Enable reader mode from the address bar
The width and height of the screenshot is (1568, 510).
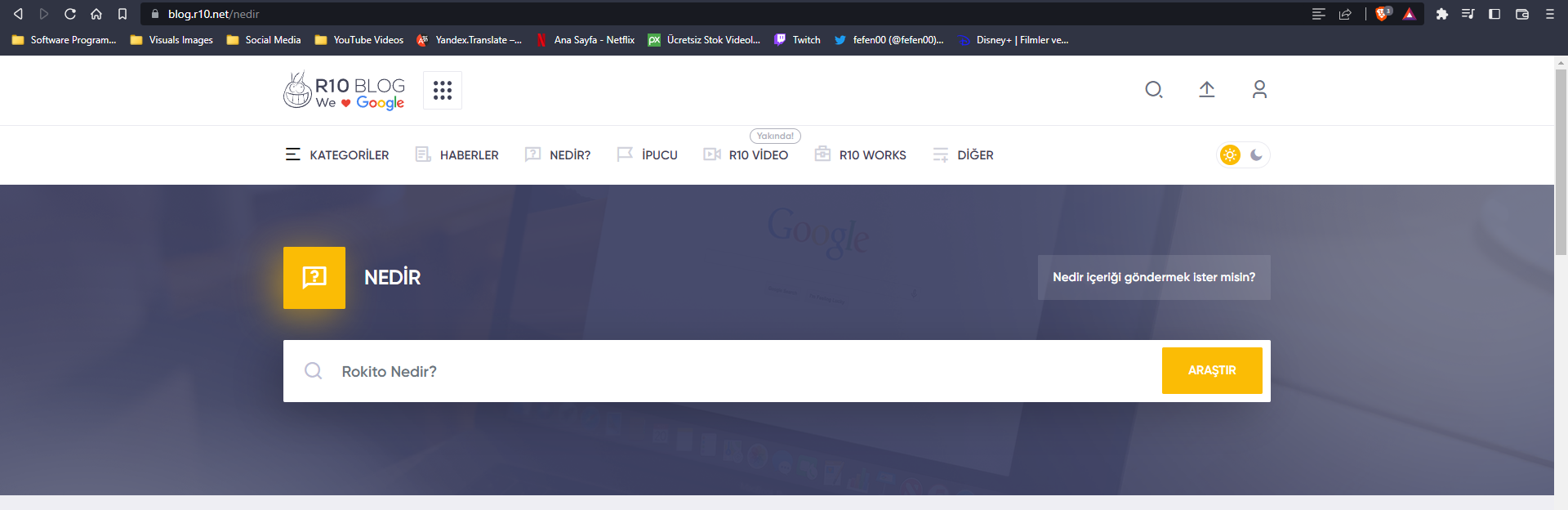click(x=1318, y=14)
